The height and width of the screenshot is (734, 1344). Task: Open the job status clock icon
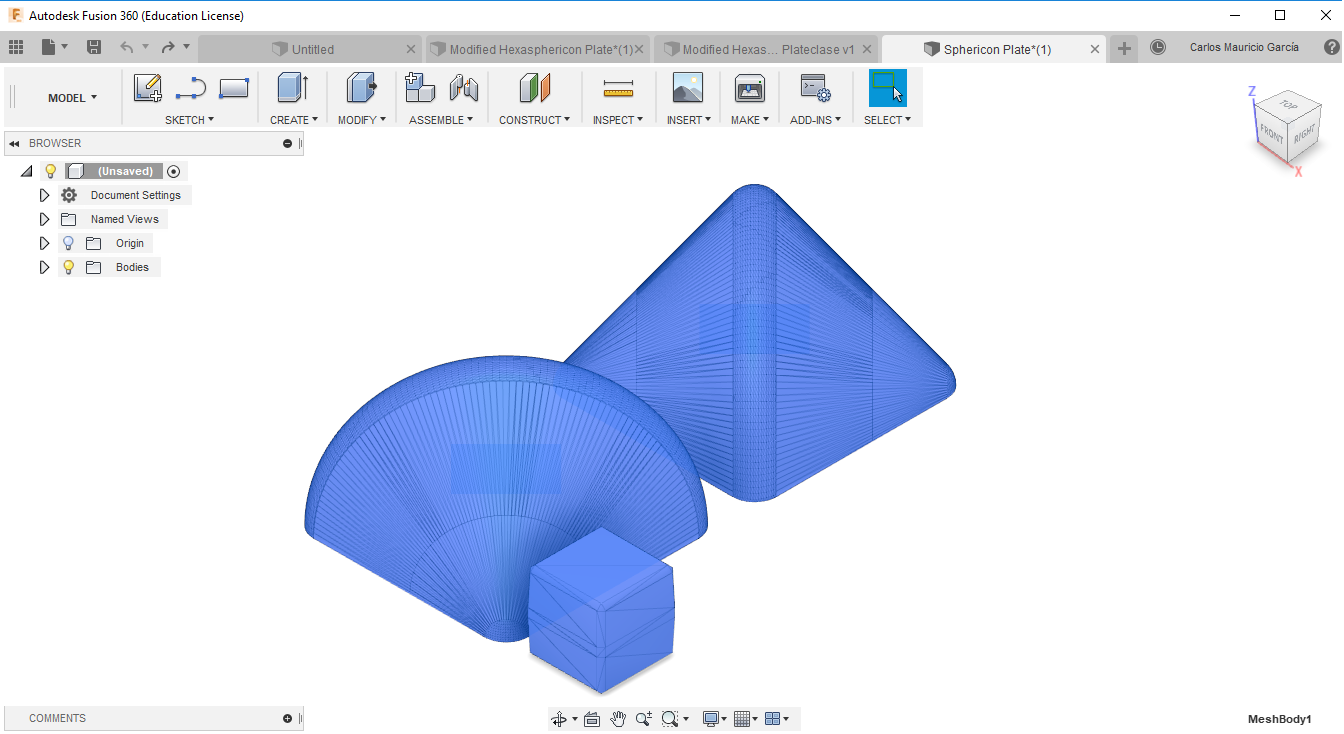[1158, 47]
